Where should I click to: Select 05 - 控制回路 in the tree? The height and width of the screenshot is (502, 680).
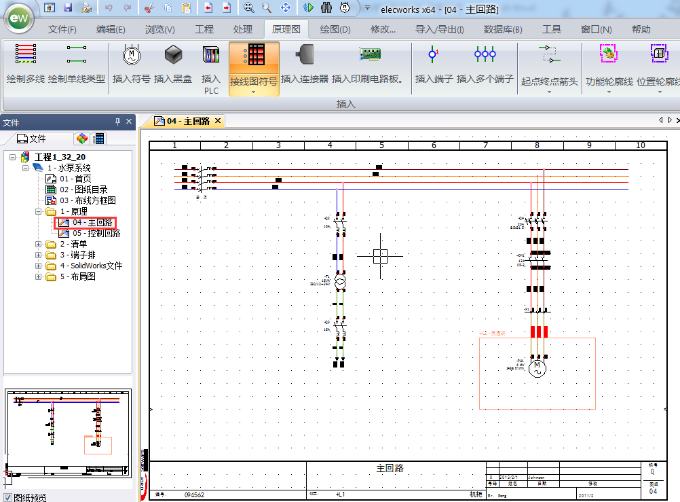click(96, 233)
